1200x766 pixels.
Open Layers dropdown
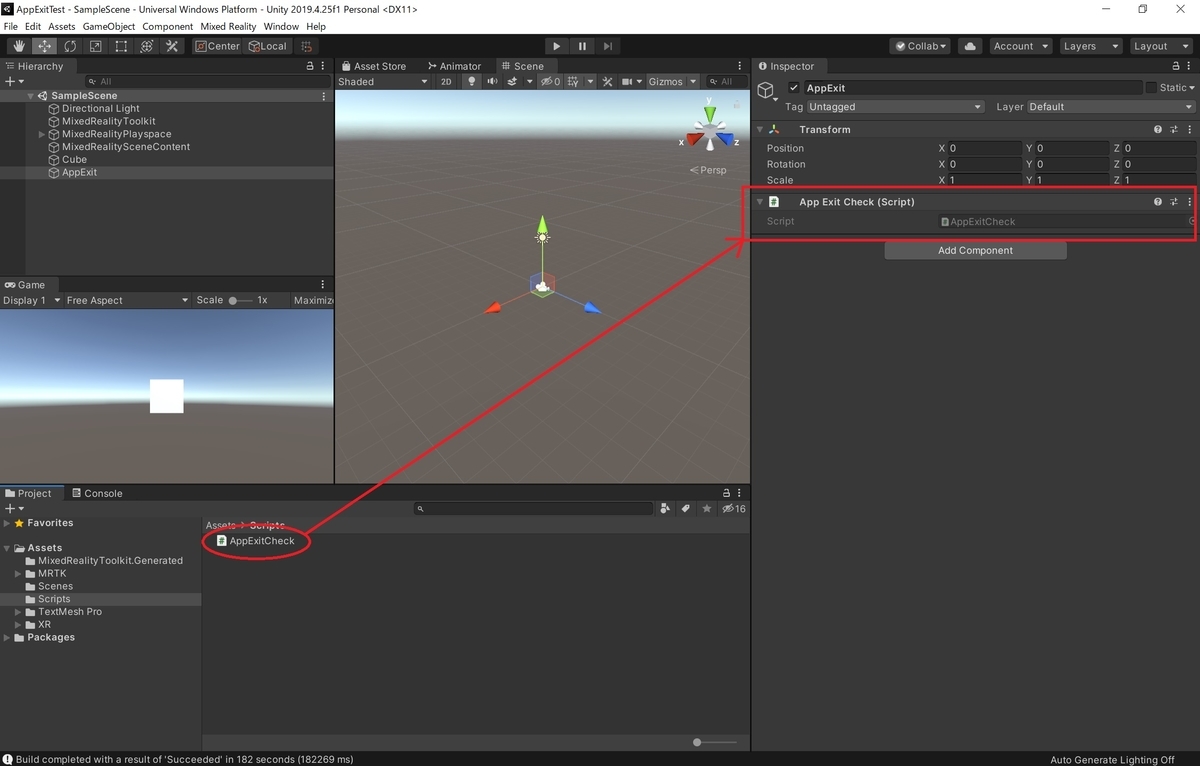pyautogui.click(x=1089, y=46)
